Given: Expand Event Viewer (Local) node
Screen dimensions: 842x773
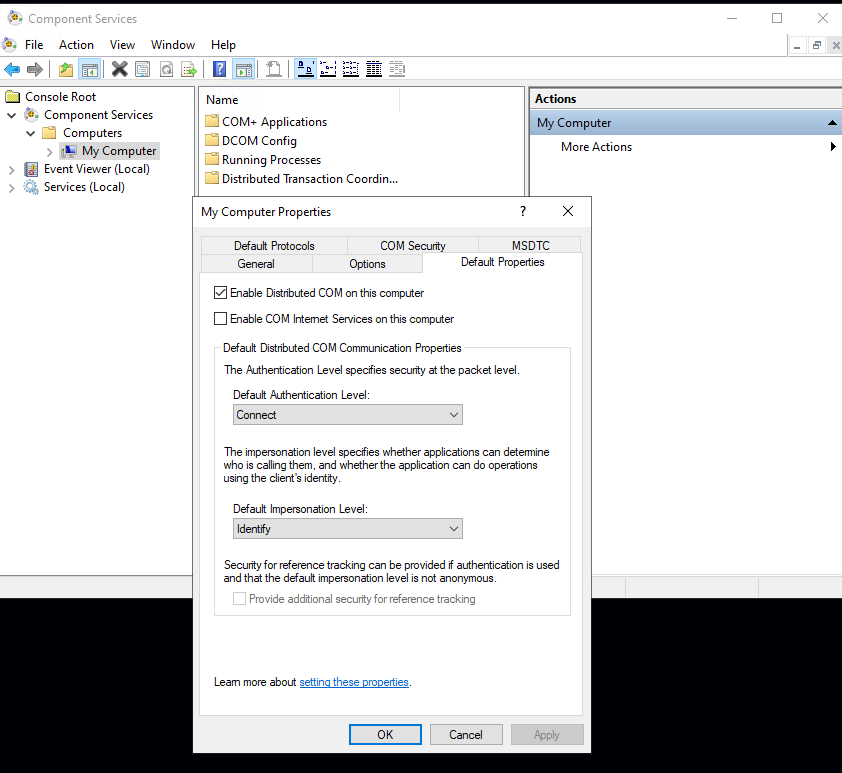Looking at the screenshot, I should 11,170.
